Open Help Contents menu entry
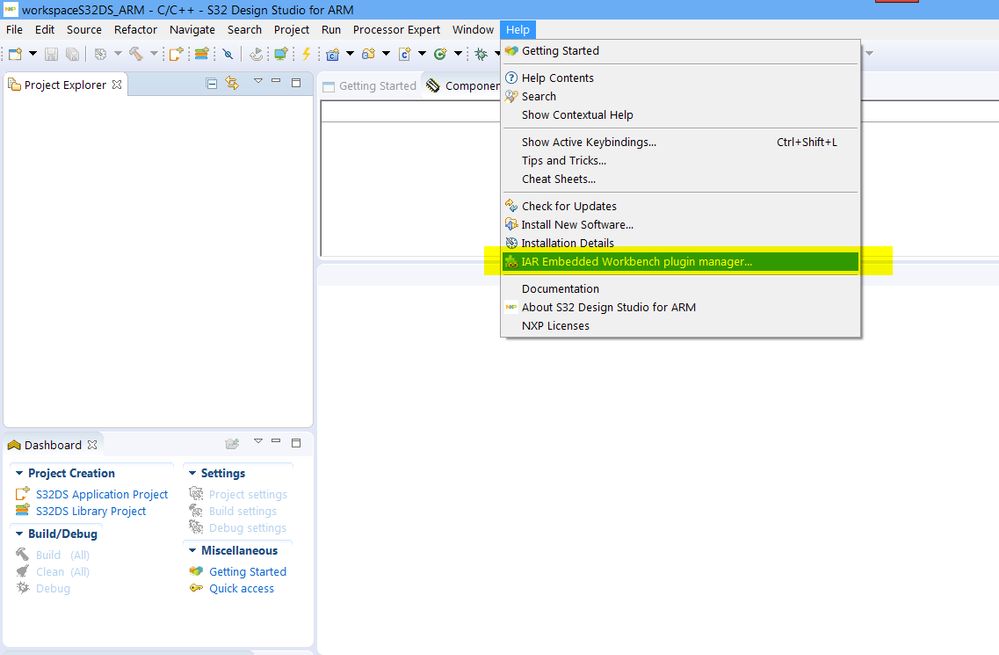This screenshot has height=655, width=999. point(680,78)
